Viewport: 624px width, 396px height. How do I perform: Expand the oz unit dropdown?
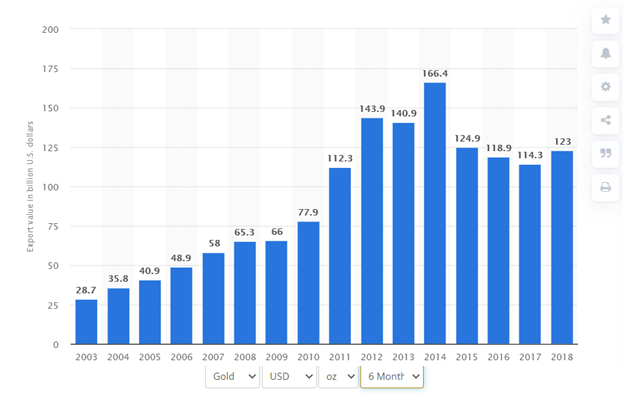[x=338, y=376]
